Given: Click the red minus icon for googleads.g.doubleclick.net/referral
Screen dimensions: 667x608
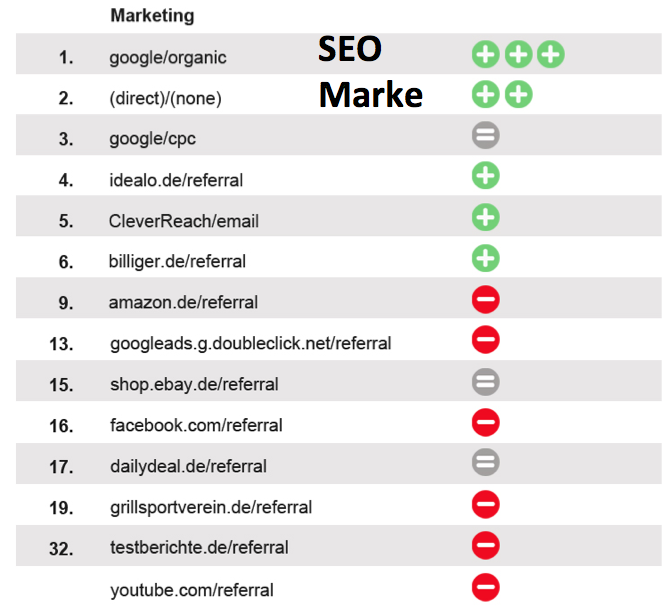Looking at the screenshot, I should tap(486, 341).
